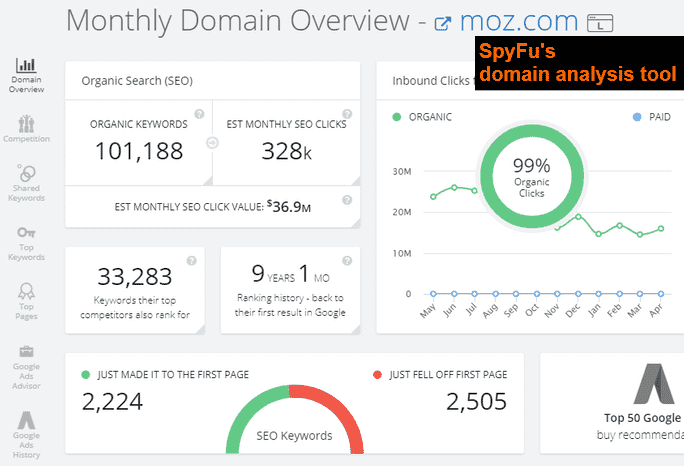Click the $36.9M click value figure
The height and width of the screenshot is (466, 684).
click(x=289, y=206)
